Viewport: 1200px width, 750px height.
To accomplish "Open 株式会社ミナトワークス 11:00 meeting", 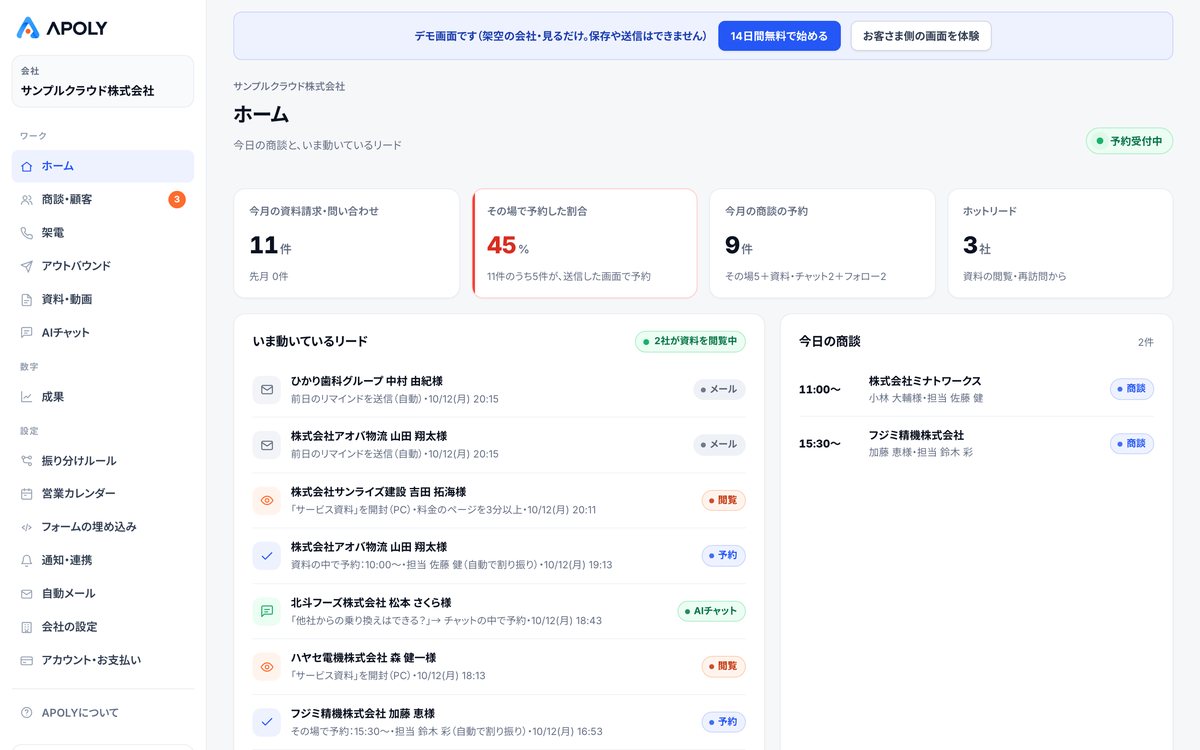I will tap(976, 389).
